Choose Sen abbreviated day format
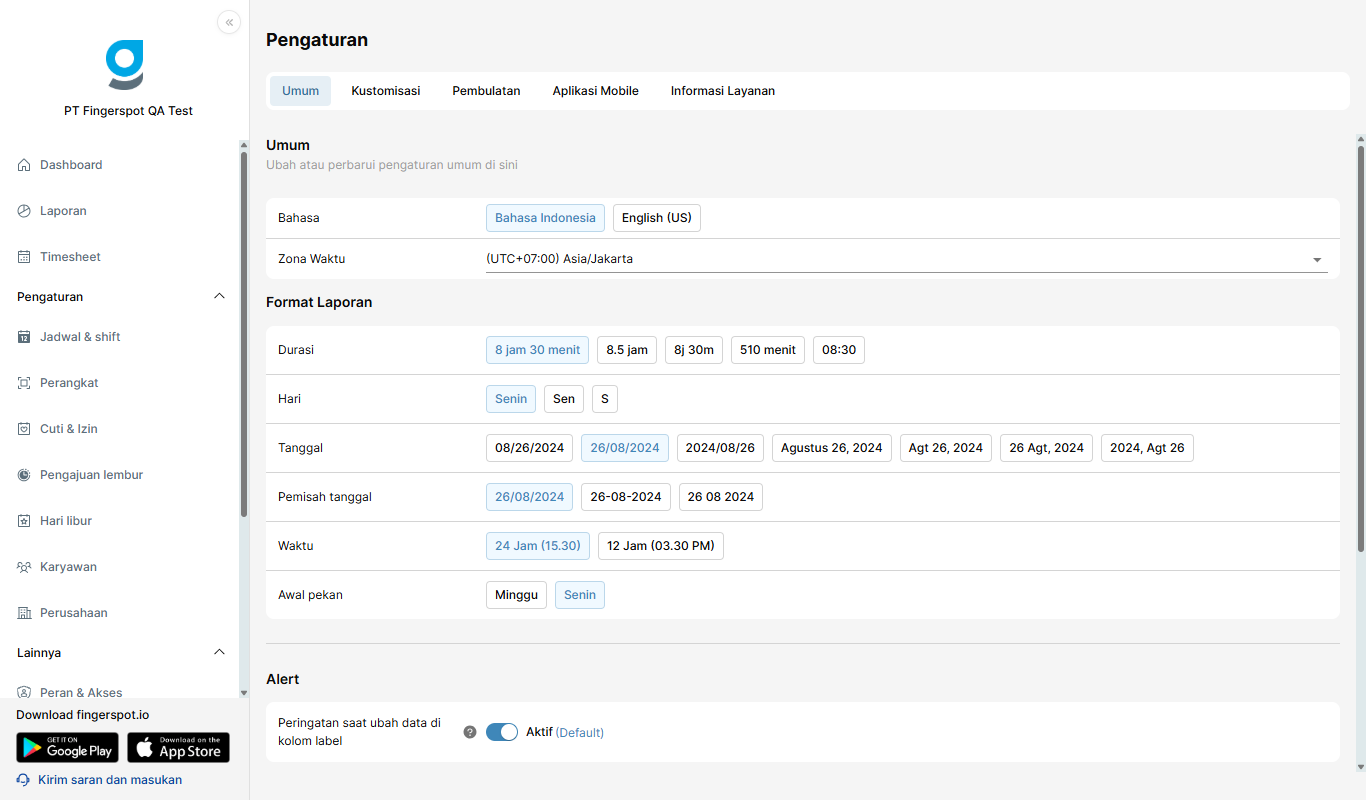The height and width of the screenshot is (800, 1366). click(564, 399)
